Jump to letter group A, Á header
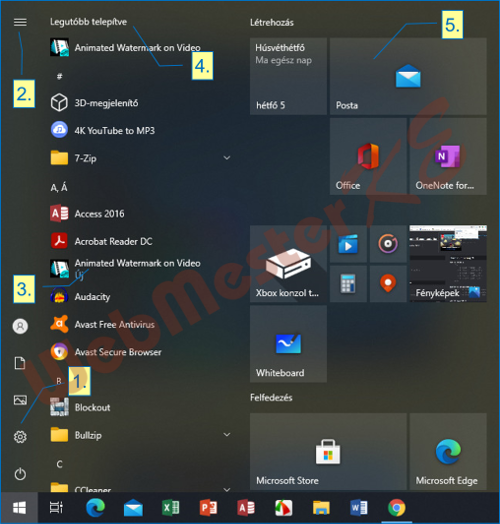This screenshot has height=524, width=500. coord(59,188)
